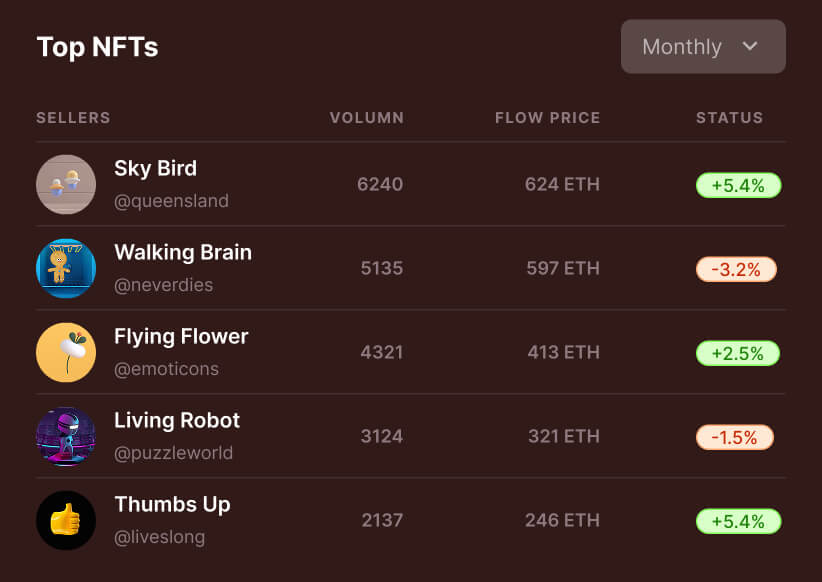The height and width of the screenshot is (582, 822).
Task: Click the Walking Brain avatar icon
Action: tap(66, 268)
